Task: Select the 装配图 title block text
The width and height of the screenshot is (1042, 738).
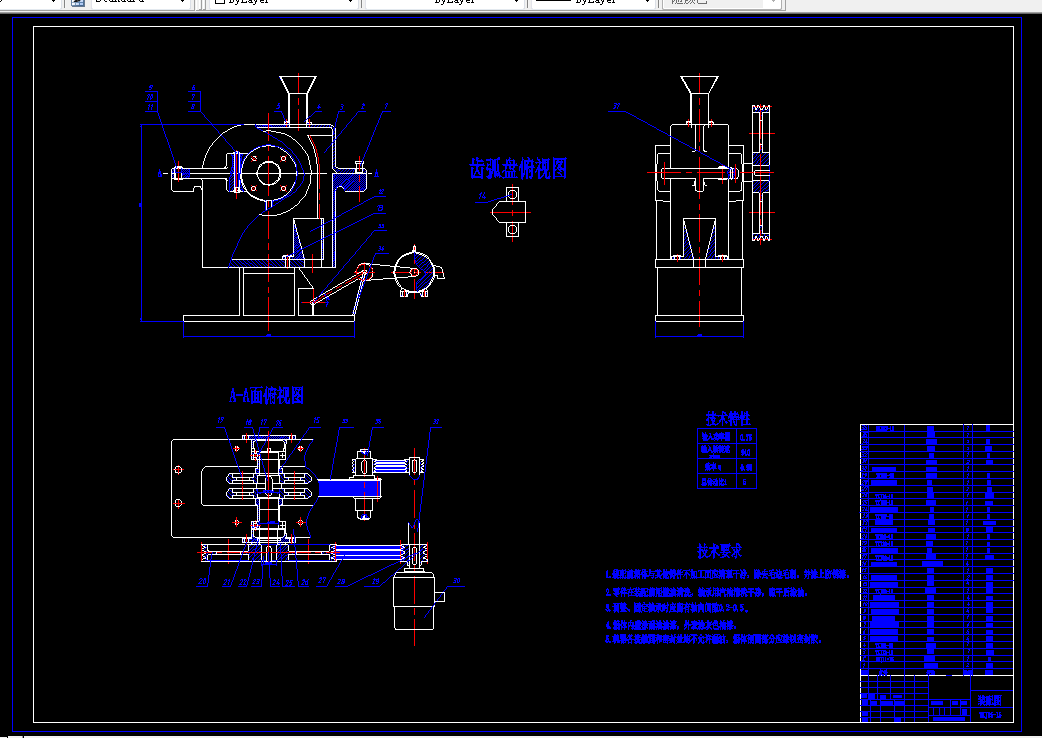Action: click(990, 700)
